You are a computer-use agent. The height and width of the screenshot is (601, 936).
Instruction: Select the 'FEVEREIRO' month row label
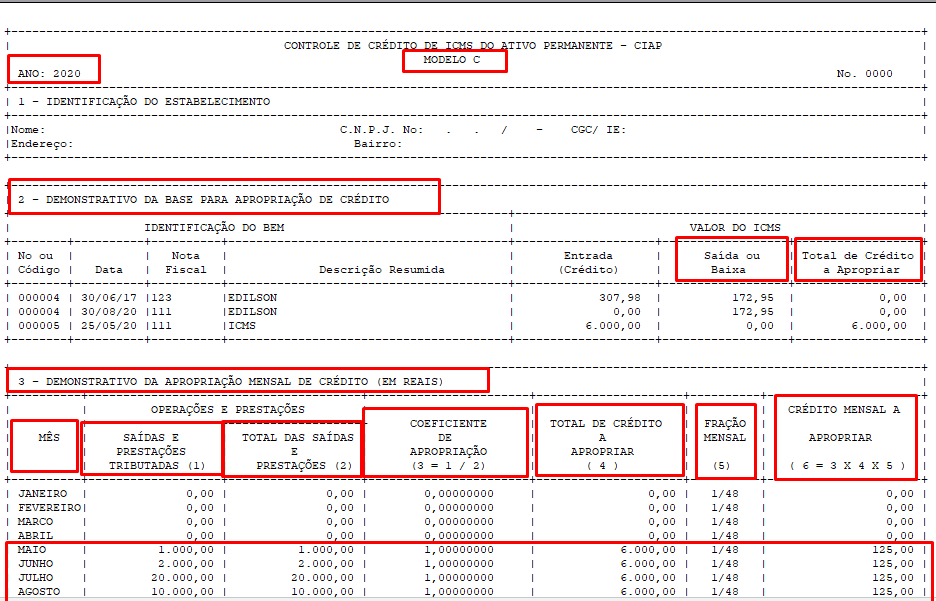click(x=49, y=508)
